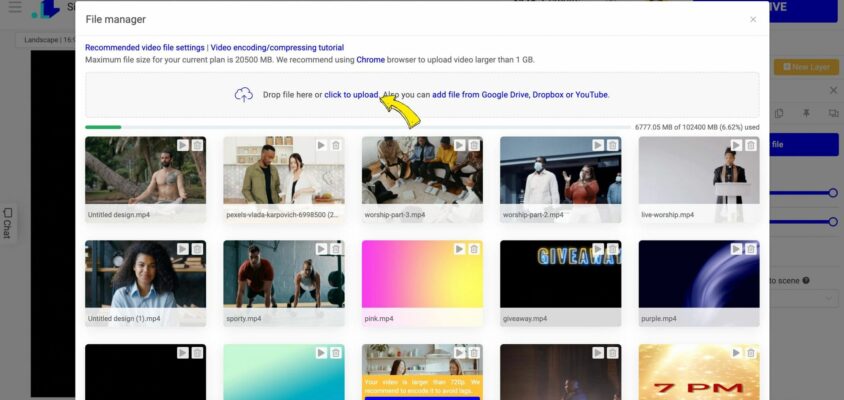Click the sporty.mp4 file name
Screen dimensions: 844x400
pos(244,319)
